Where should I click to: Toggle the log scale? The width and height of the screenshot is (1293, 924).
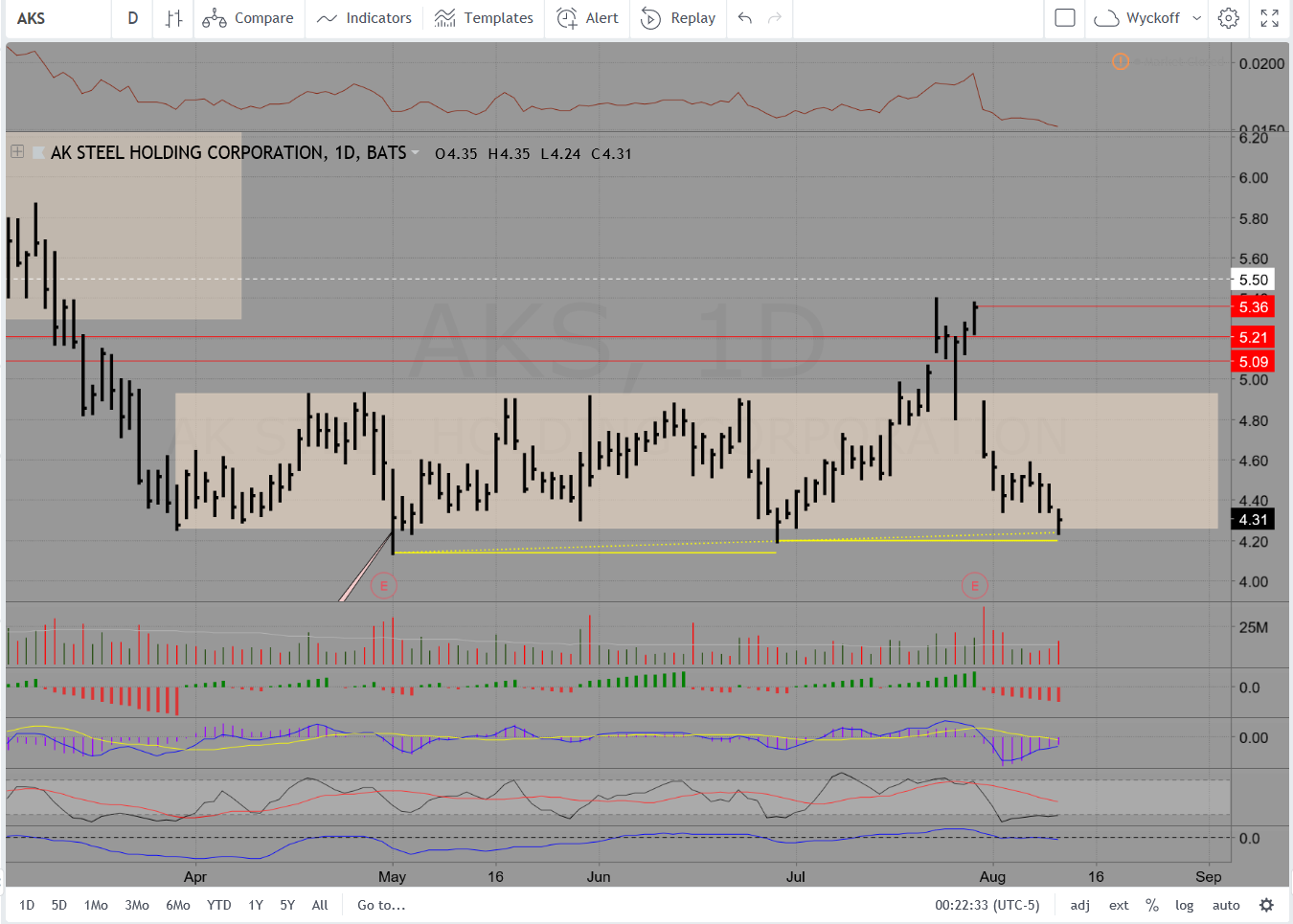1185,905
